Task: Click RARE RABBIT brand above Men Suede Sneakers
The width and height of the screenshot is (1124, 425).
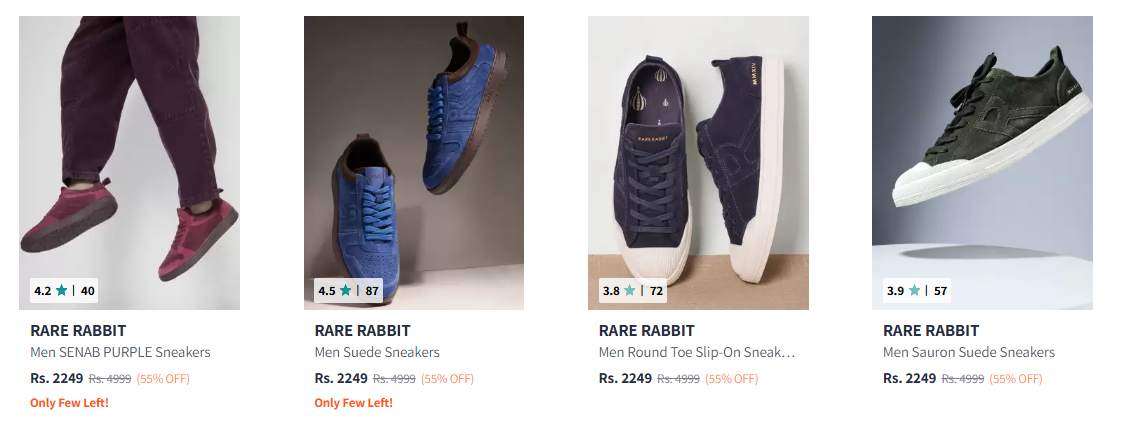Action: (x=362, y=331)
